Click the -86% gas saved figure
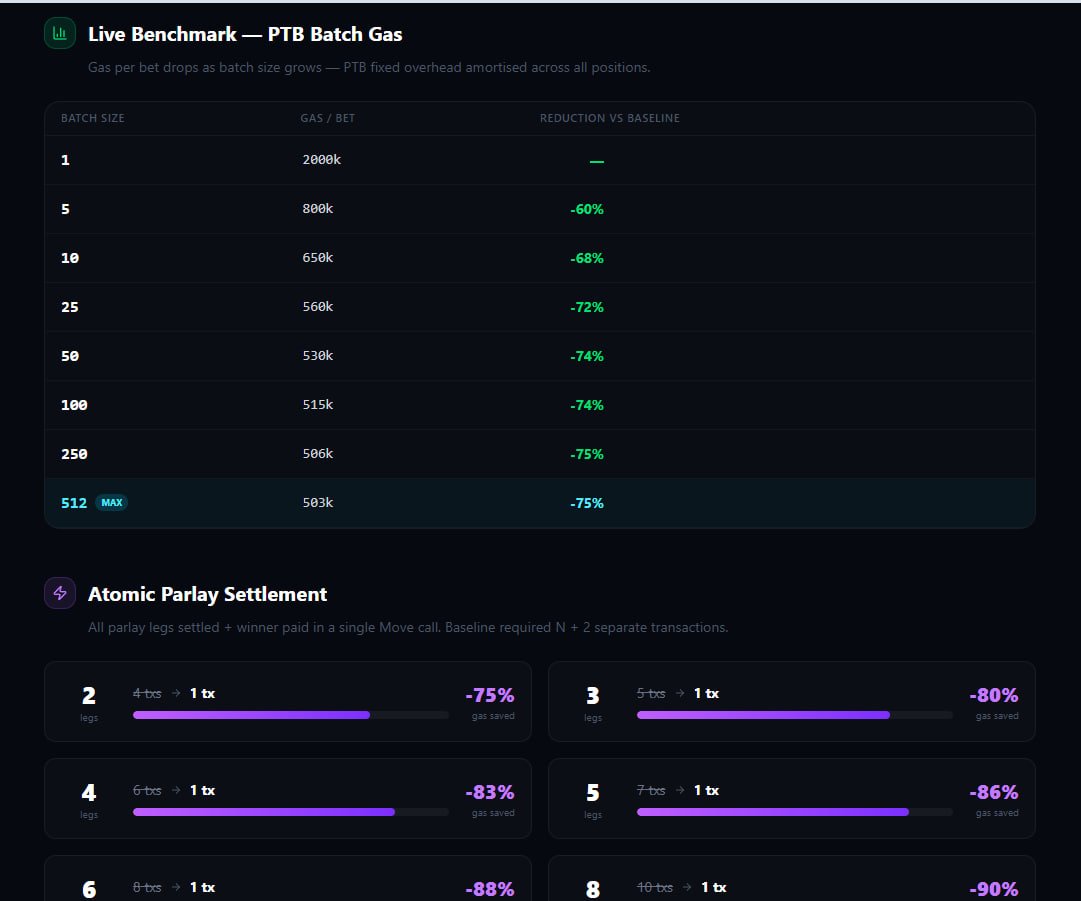 [993, 792]
